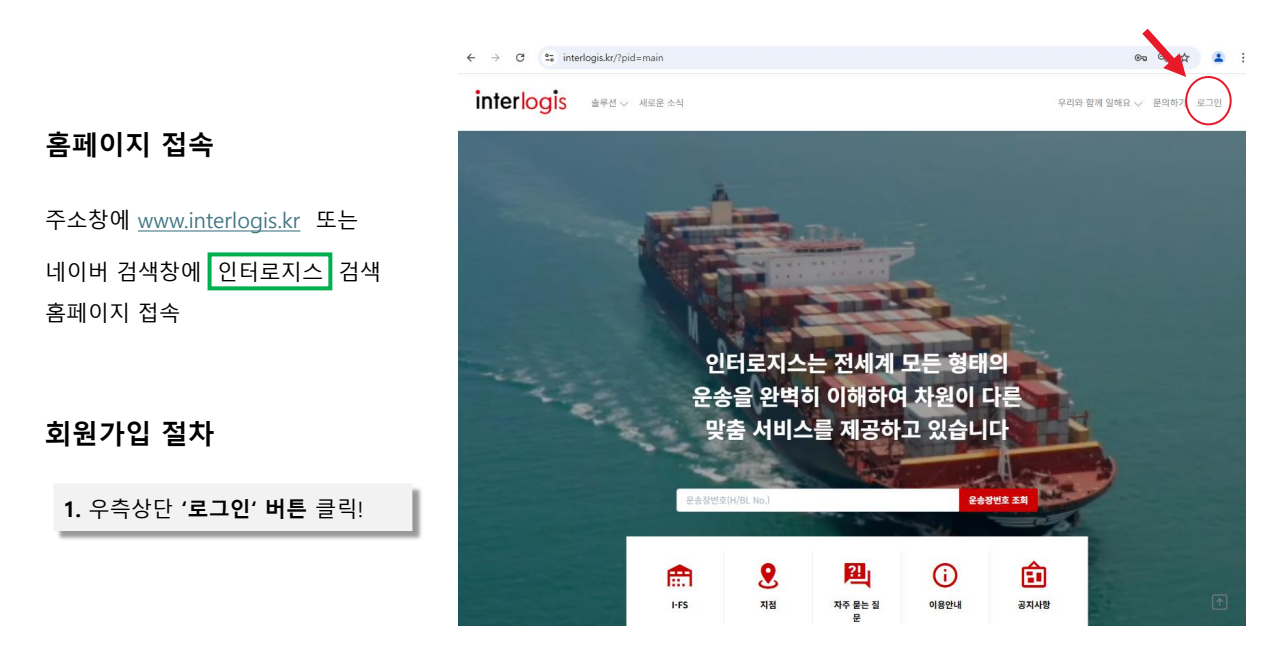1272x664 pixels.
Task: Open the 이용안내 info icon
Action: 945,576
